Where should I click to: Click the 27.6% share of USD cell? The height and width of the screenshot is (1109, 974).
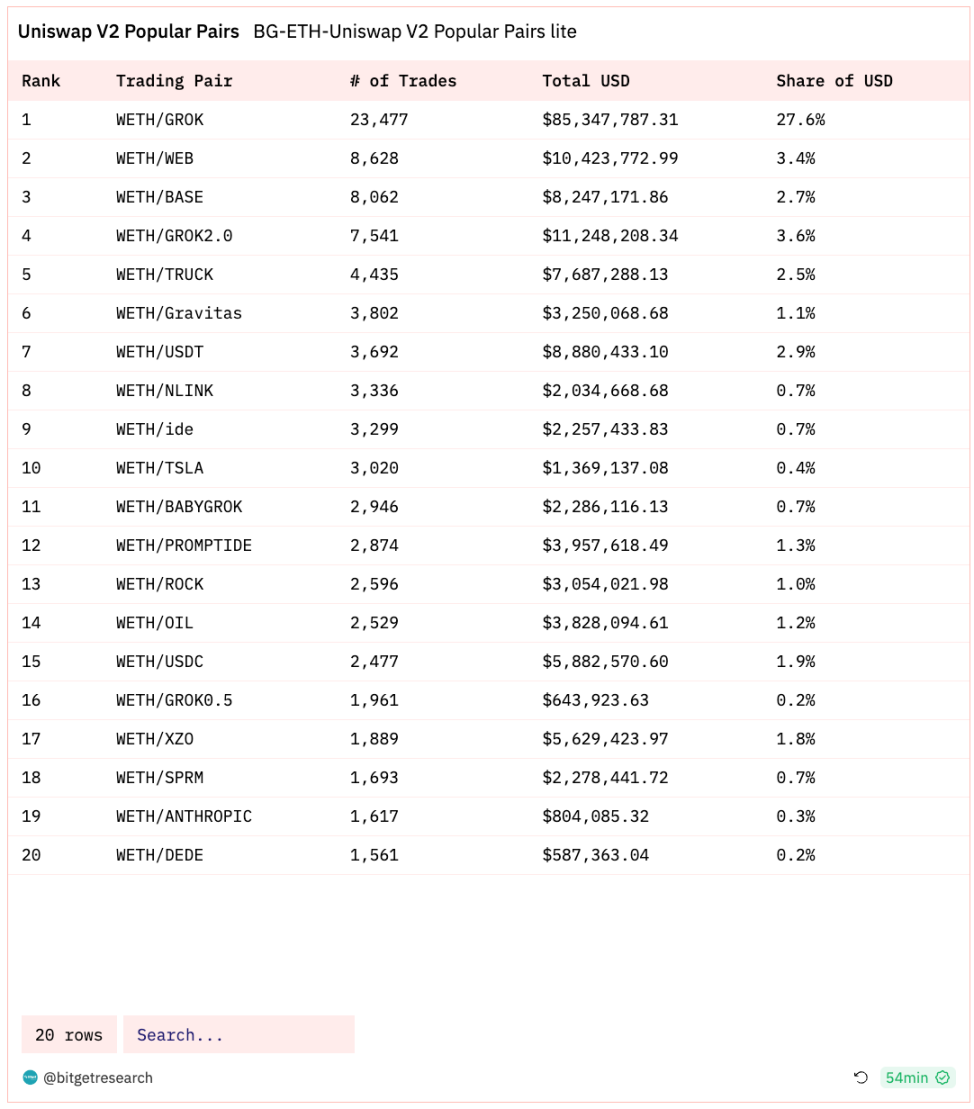(800, 120)
